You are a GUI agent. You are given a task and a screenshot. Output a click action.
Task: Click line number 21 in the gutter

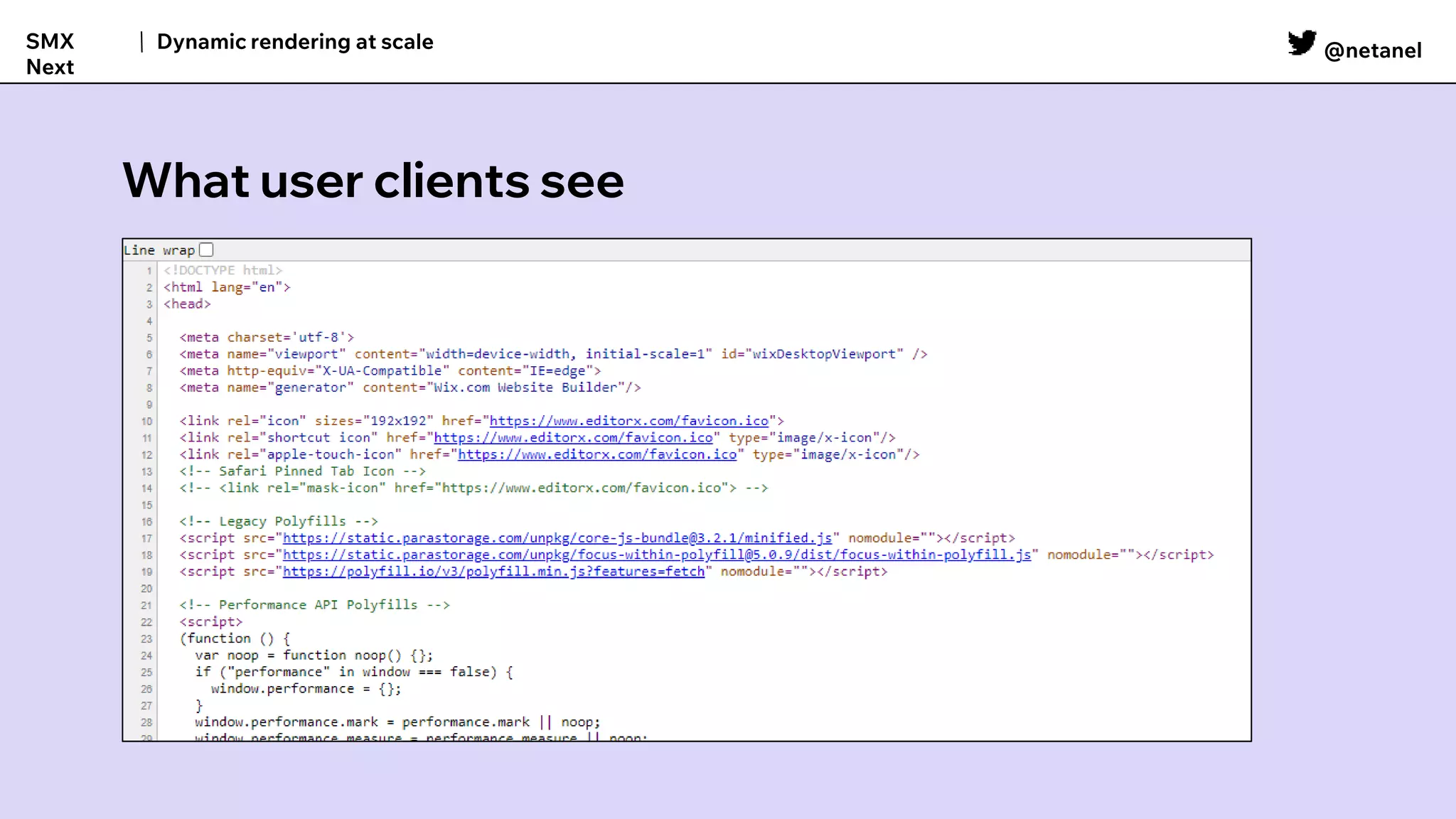(146, 606)
